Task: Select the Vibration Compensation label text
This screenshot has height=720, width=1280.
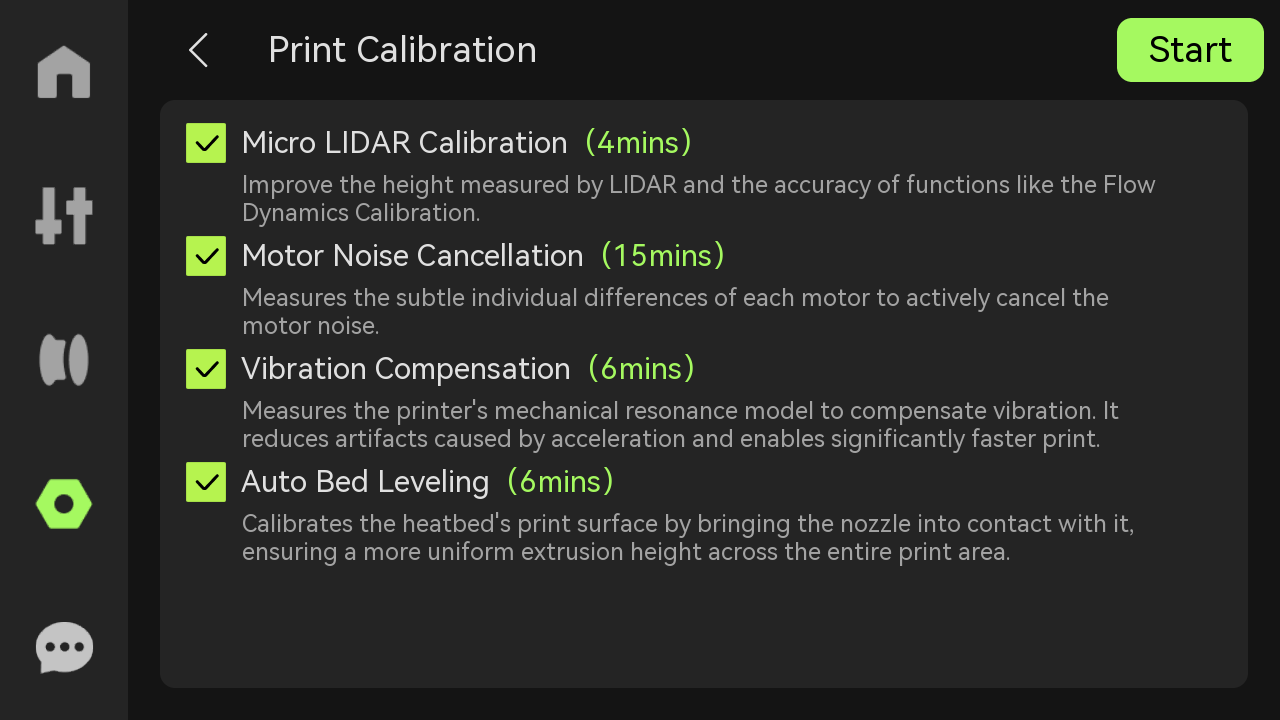Action: [406, 369]
